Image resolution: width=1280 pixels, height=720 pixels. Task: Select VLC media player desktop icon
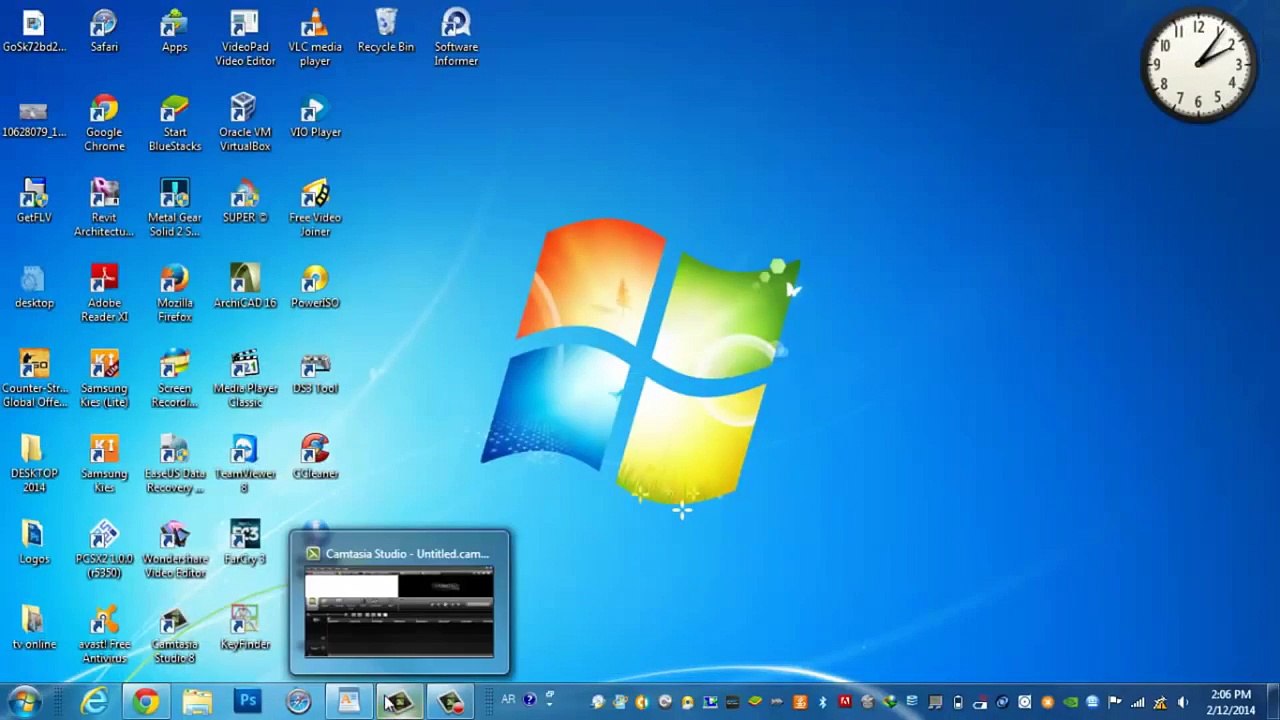point(315,38)
